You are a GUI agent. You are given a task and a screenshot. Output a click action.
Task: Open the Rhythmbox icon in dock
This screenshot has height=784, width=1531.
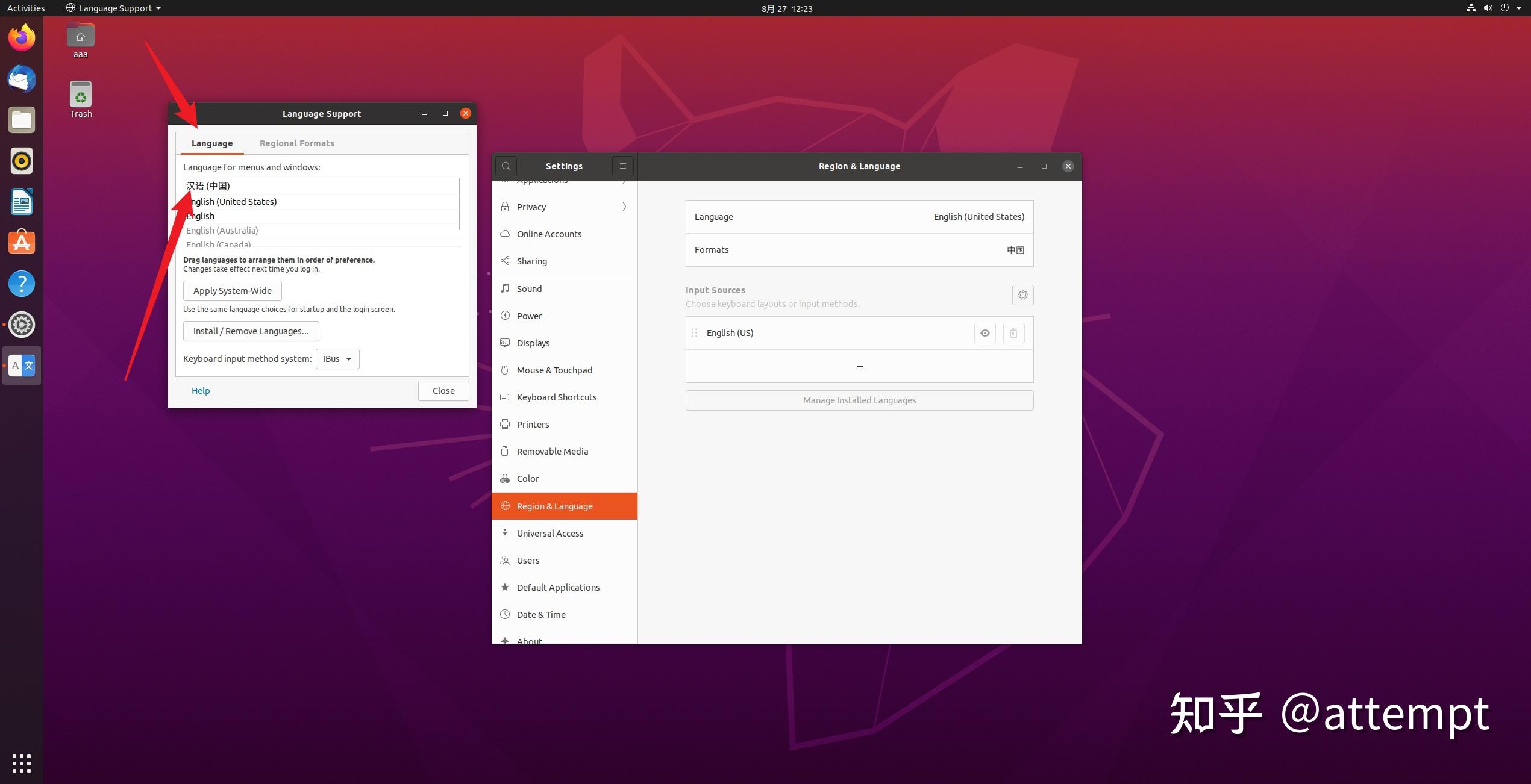(22, 161)
